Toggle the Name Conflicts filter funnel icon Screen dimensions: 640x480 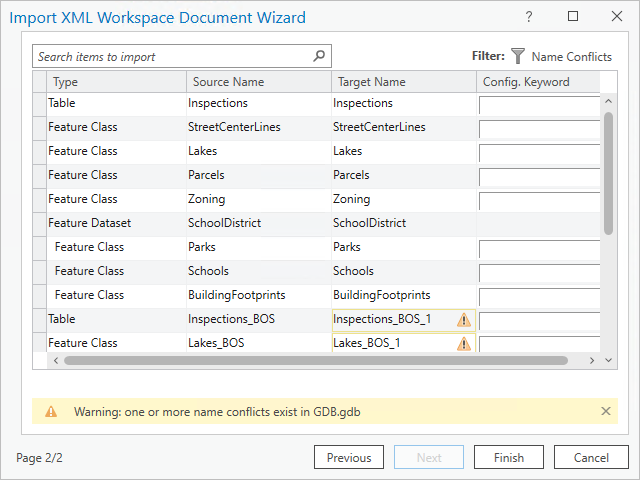point(518,57)
